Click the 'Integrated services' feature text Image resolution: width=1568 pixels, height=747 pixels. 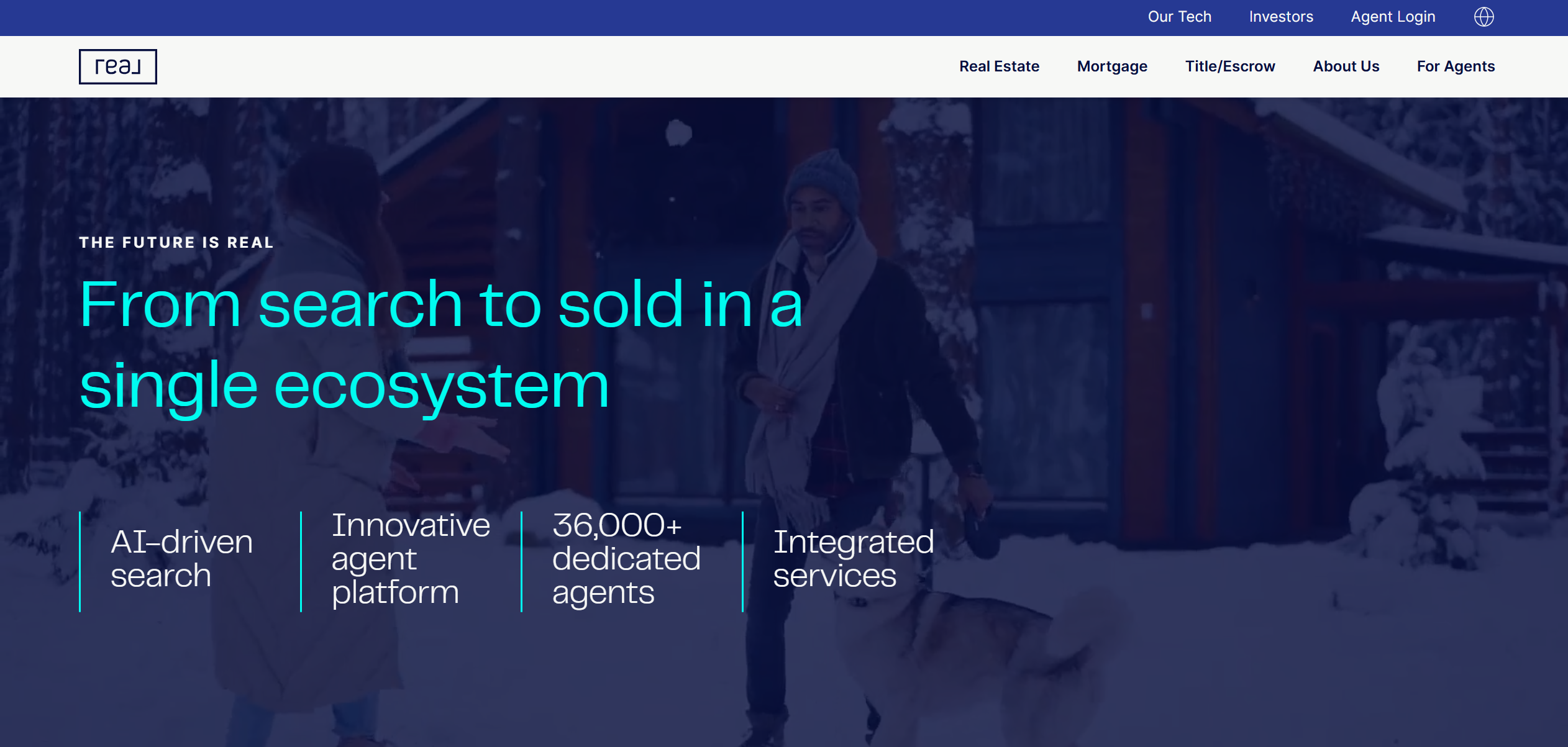[x=853, y=558]
